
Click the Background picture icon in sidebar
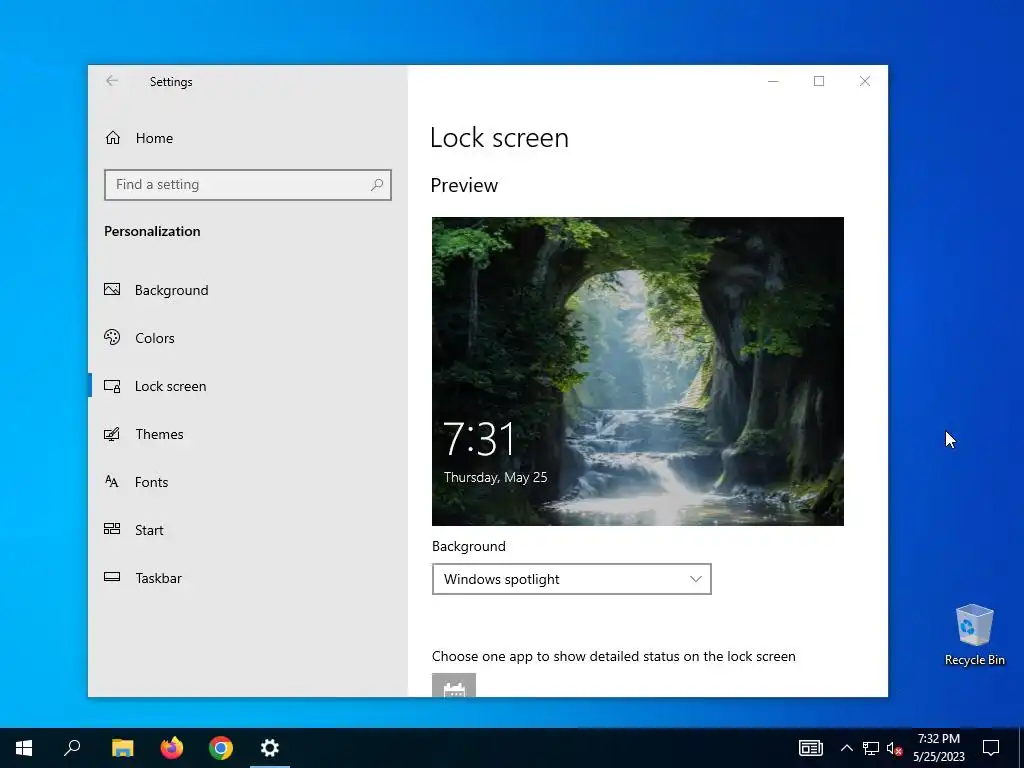[x=112, y=289]
